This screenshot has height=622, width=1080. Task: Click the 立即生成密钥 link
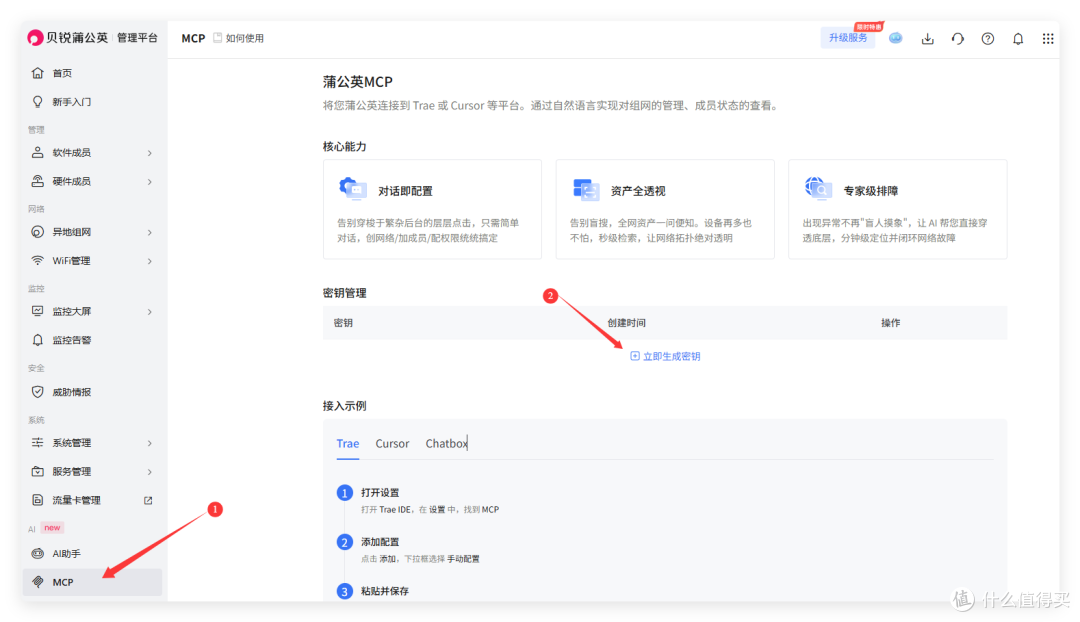point(665,356)
